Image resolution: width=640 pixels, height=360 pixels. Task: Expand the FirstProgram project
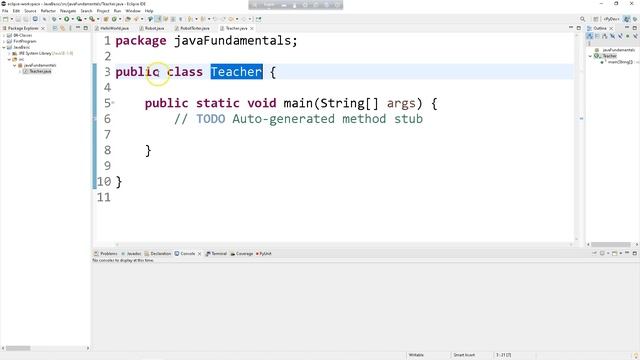[x=4, y=41]
